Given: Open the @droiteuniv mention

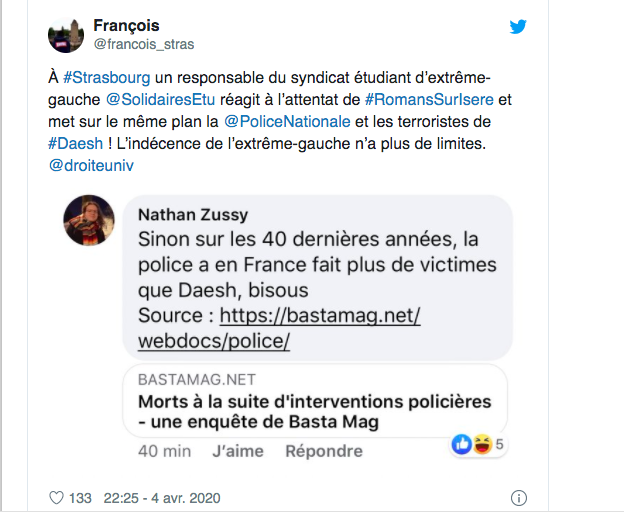Looking at the screenshot, I should [x=92, y=165].
